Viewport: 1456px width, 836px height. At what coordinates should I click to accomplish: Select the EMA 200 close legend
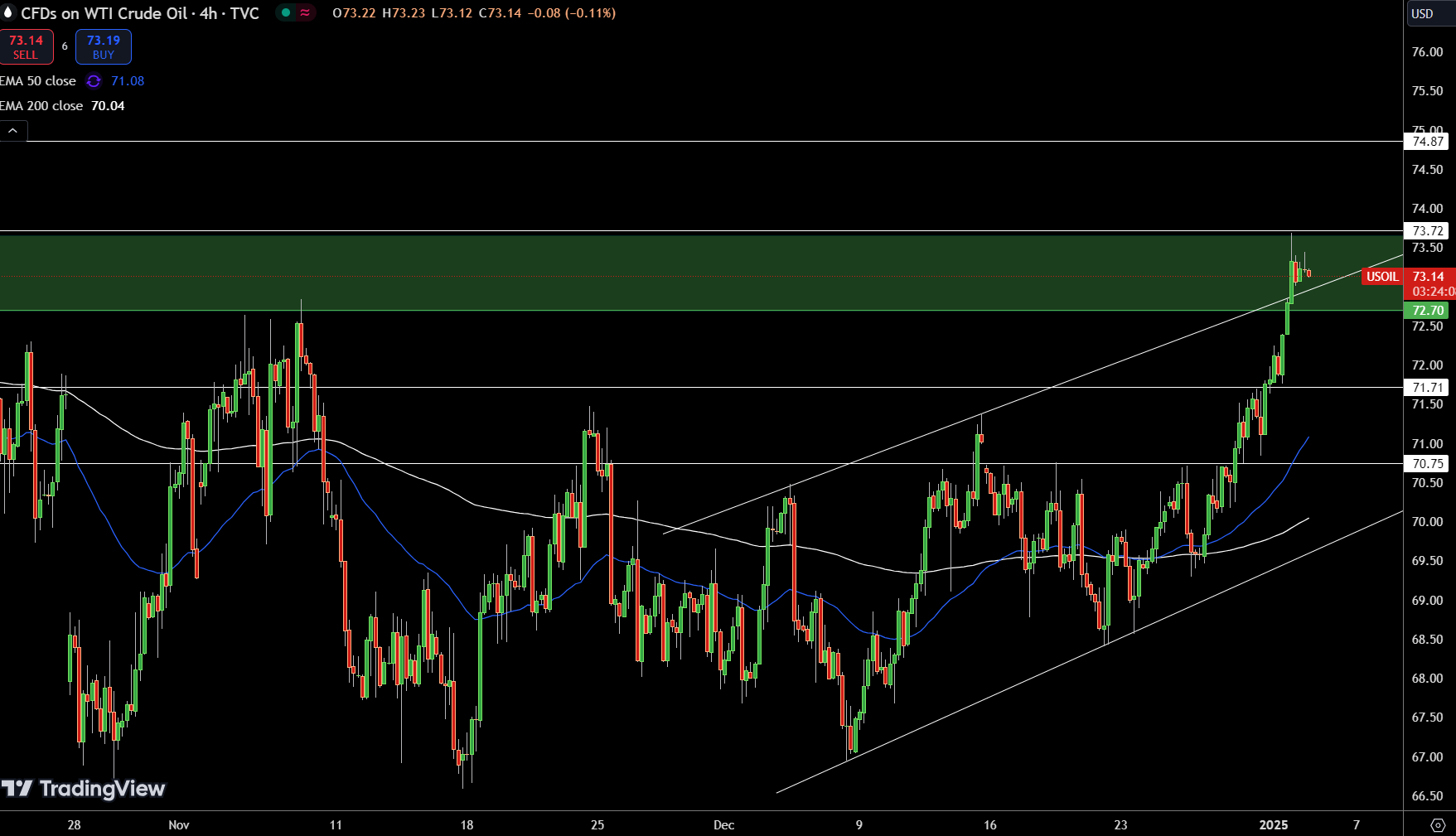[x=41, y=106]
